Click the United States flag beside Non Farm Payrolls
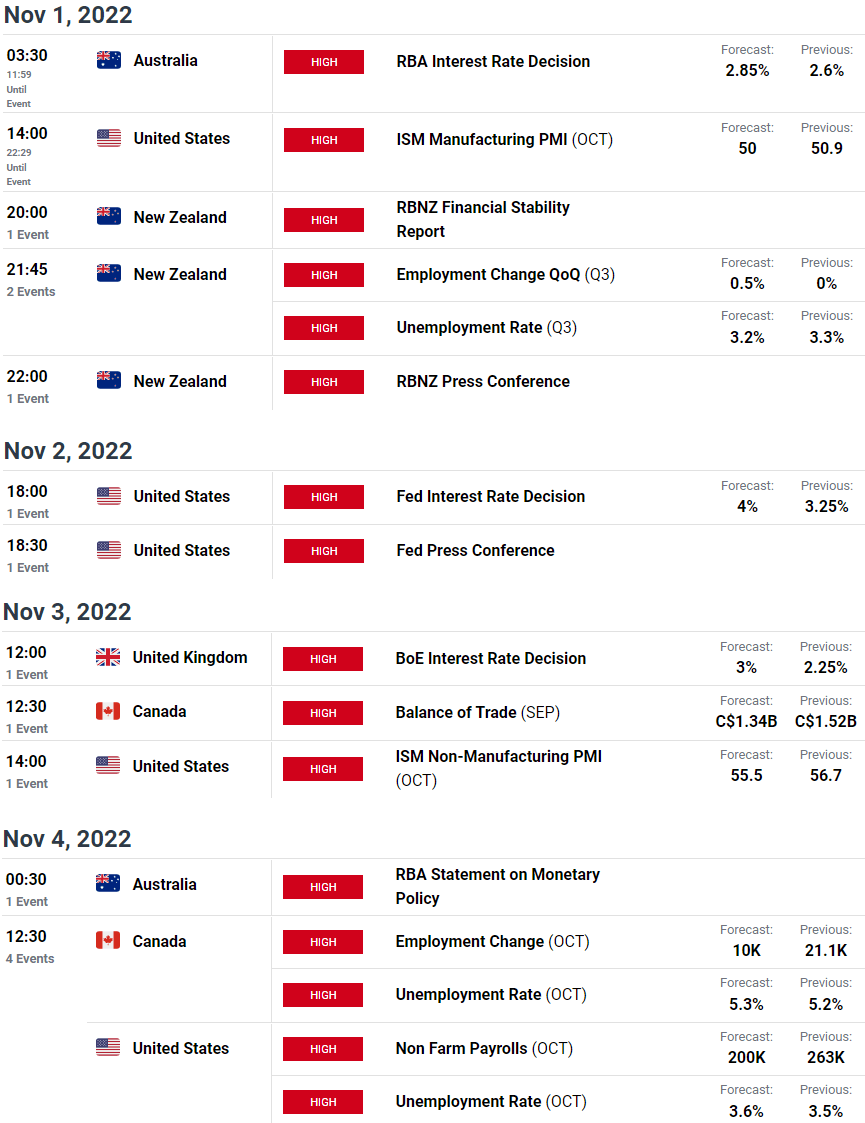 (x=108, y=1047)
